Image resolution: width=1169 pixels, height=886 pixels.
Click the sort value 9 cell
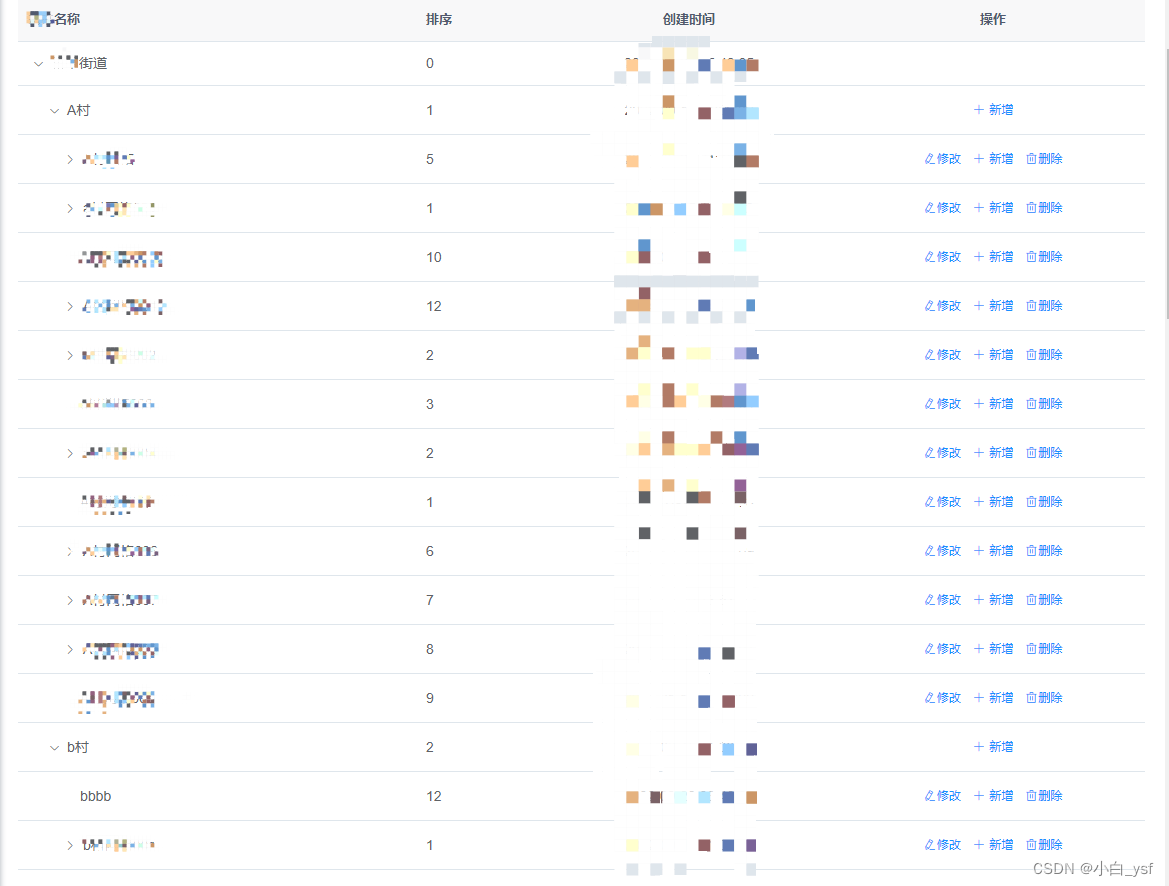(430, 698)
